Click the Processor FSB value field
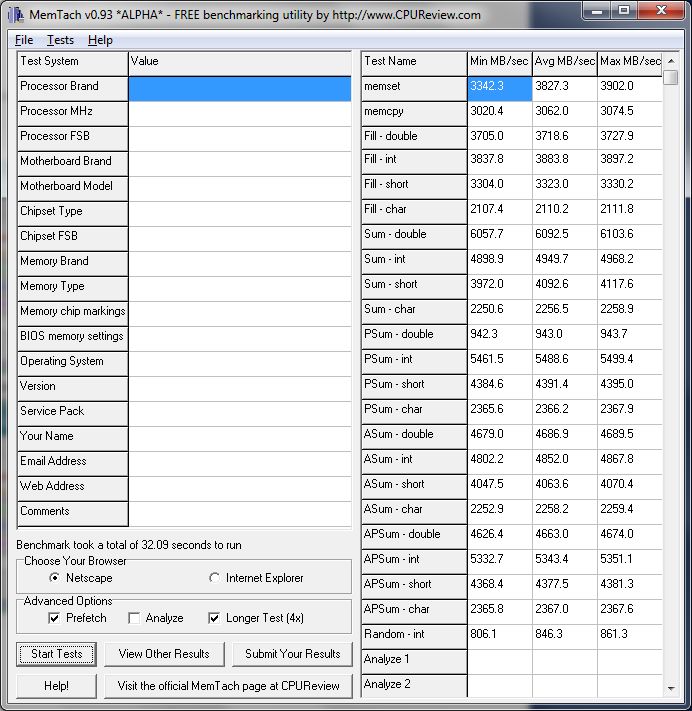The width and height of the screenshot is (692, 711). click(240, 139)
